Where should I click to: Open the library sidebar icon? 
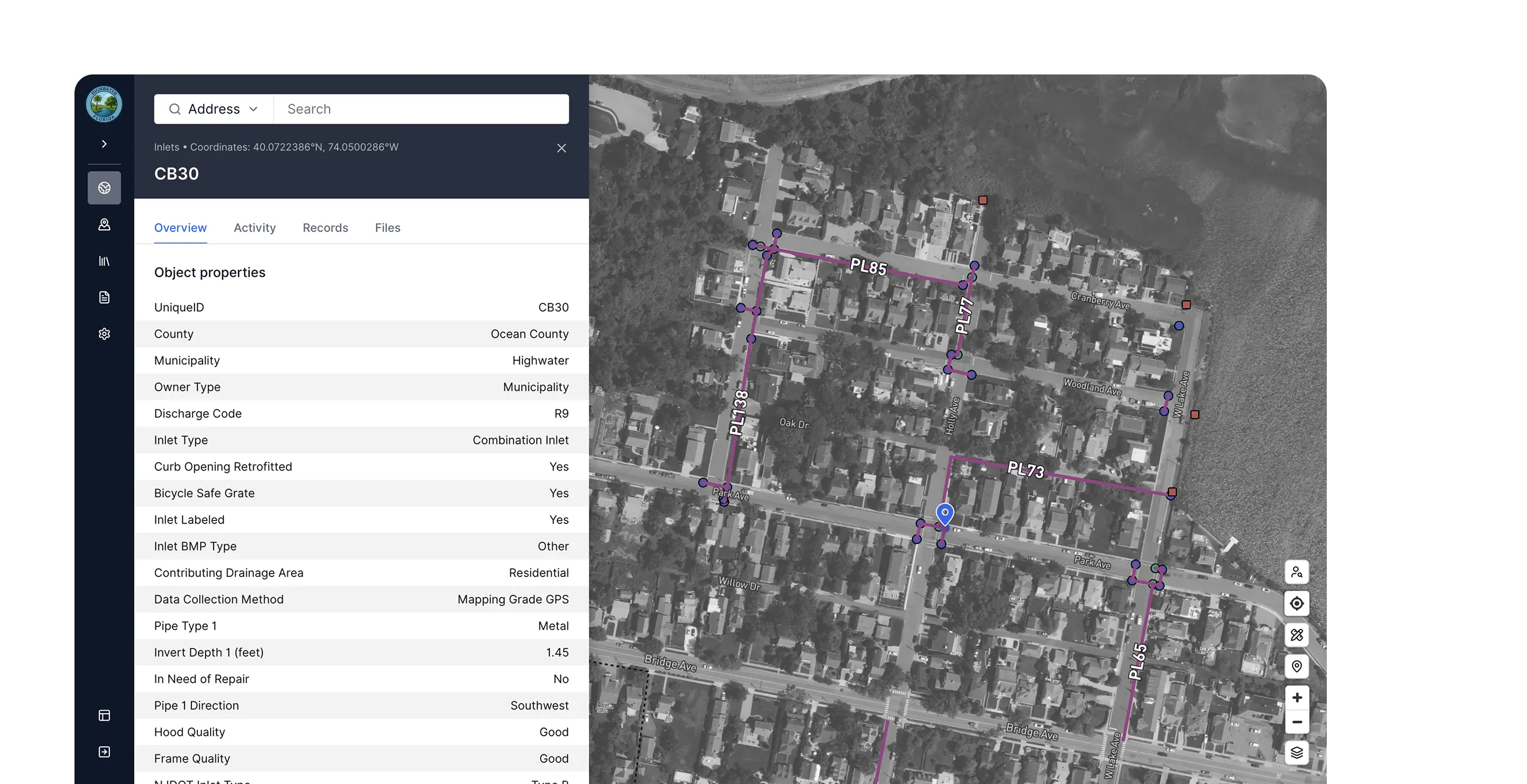click(104, 261)
